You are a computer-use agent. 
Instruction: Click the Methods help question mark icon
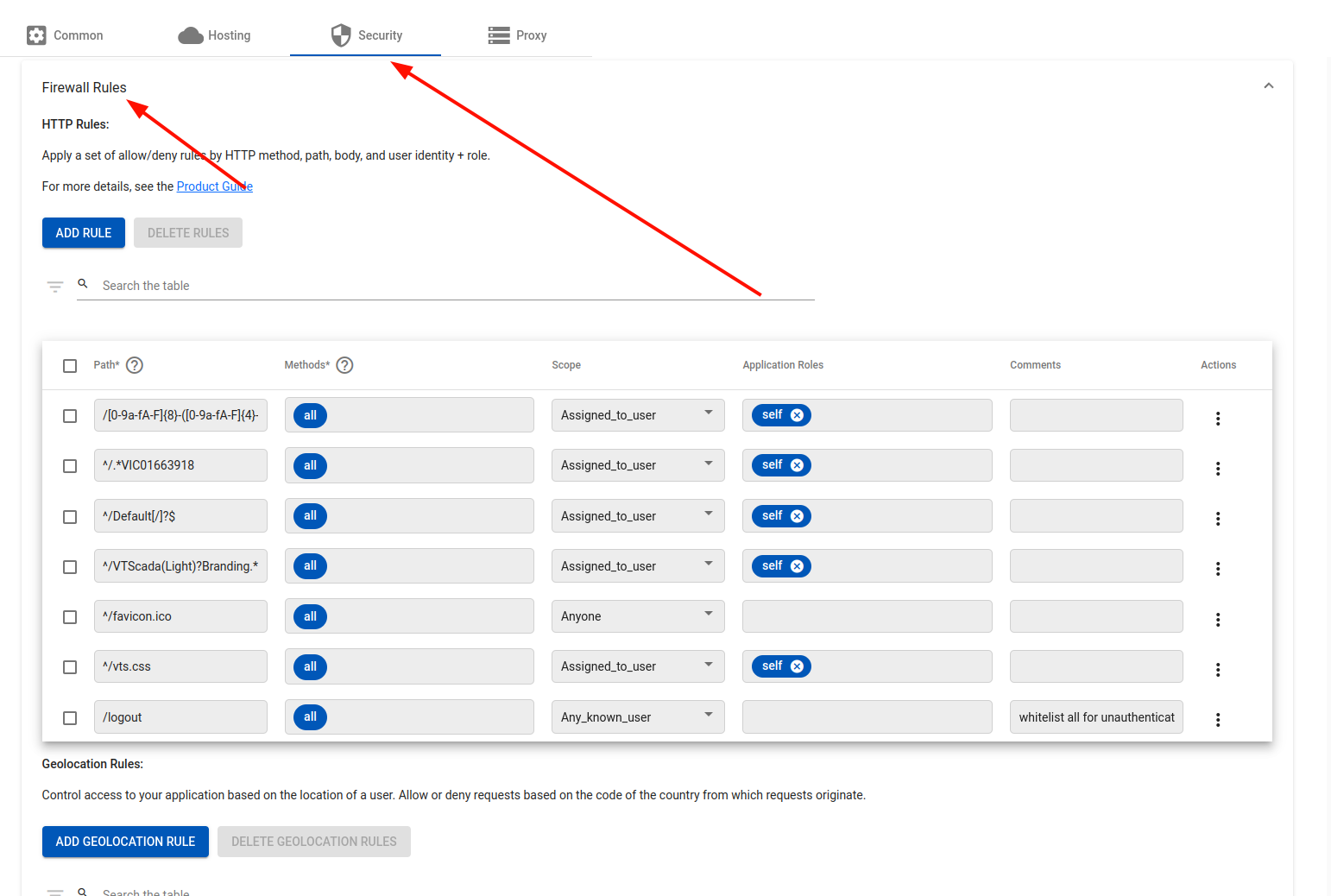(x=344, y=365)
